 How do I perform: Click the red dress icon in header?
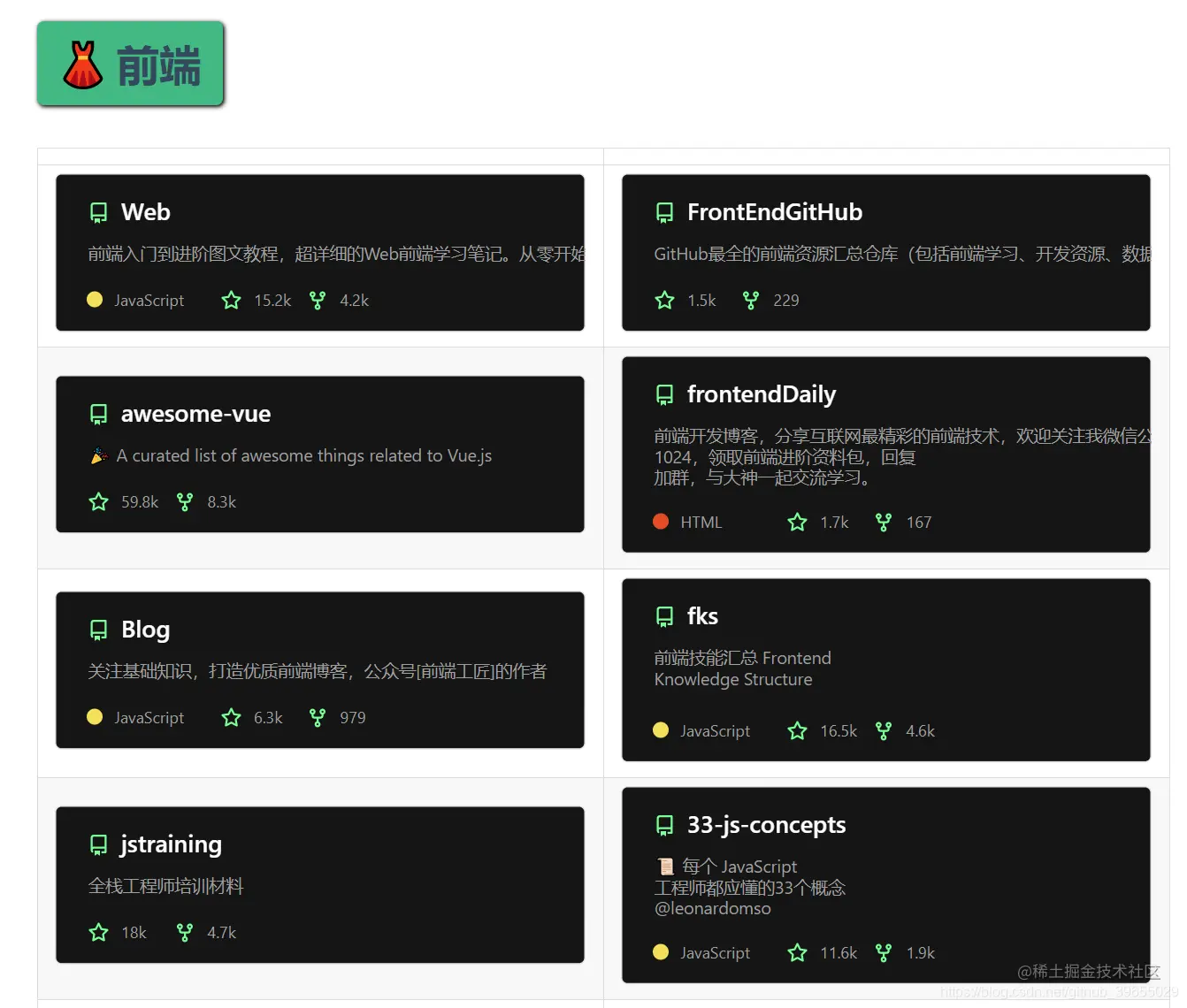pyautogui.click(x=83, y=65)
